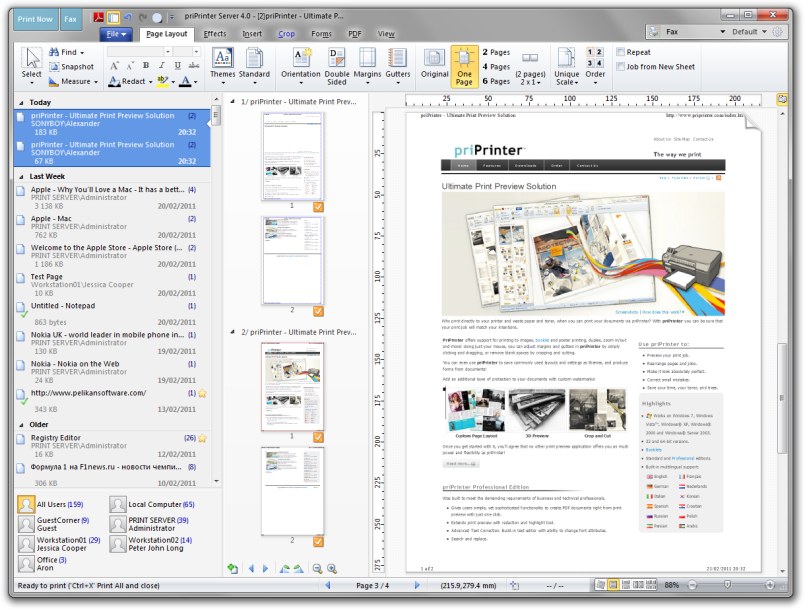The height and width of the screenshot is (610, 805).
Task: Open the File menu
Action: [116, 34]
